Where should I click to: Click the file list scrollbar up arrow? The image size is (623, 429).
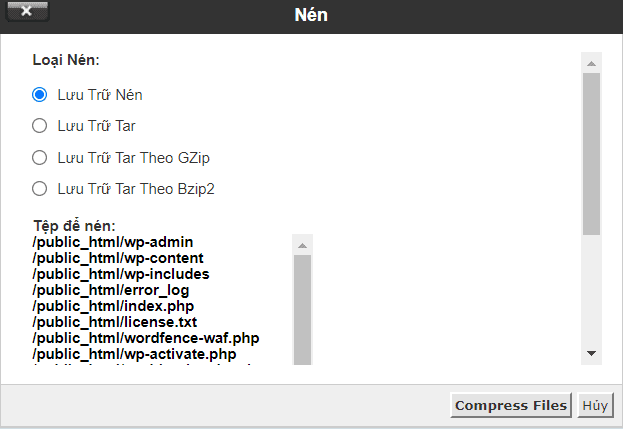pyautogui.click(x=301, y=244)
